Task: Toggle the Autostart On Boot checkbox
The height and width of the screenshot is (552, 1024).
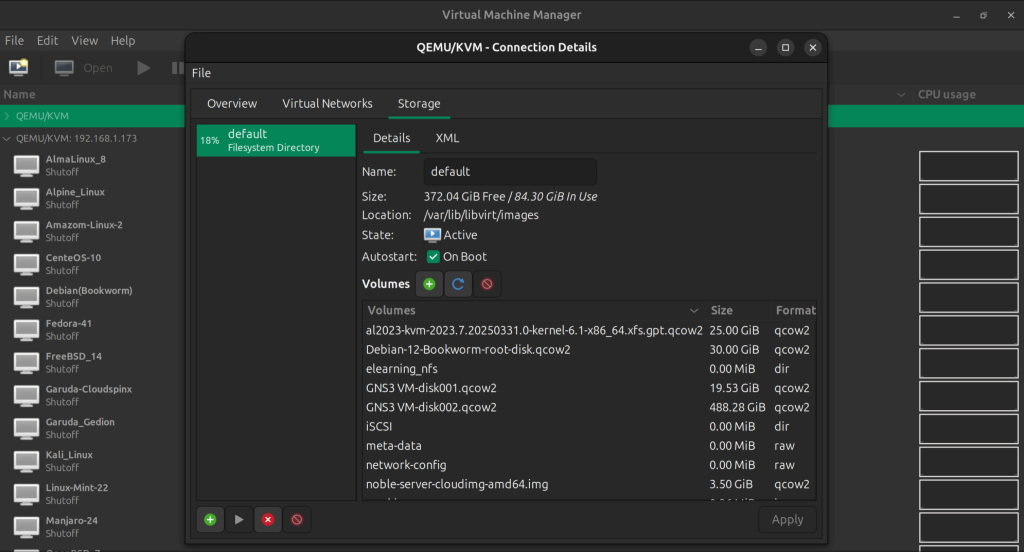Action: [x=433, y=257]
